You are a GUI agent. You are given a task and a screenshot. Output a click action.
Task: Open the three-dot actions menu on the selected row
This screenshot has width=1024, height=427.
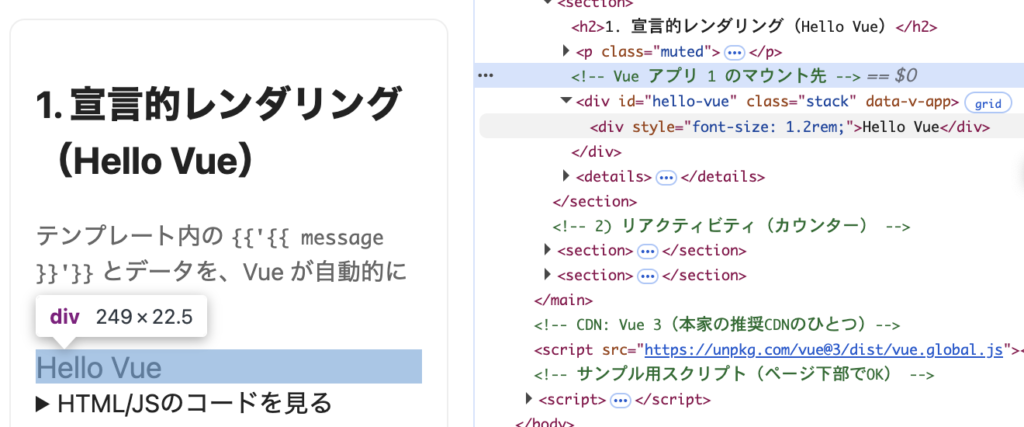tap(485, 76)
